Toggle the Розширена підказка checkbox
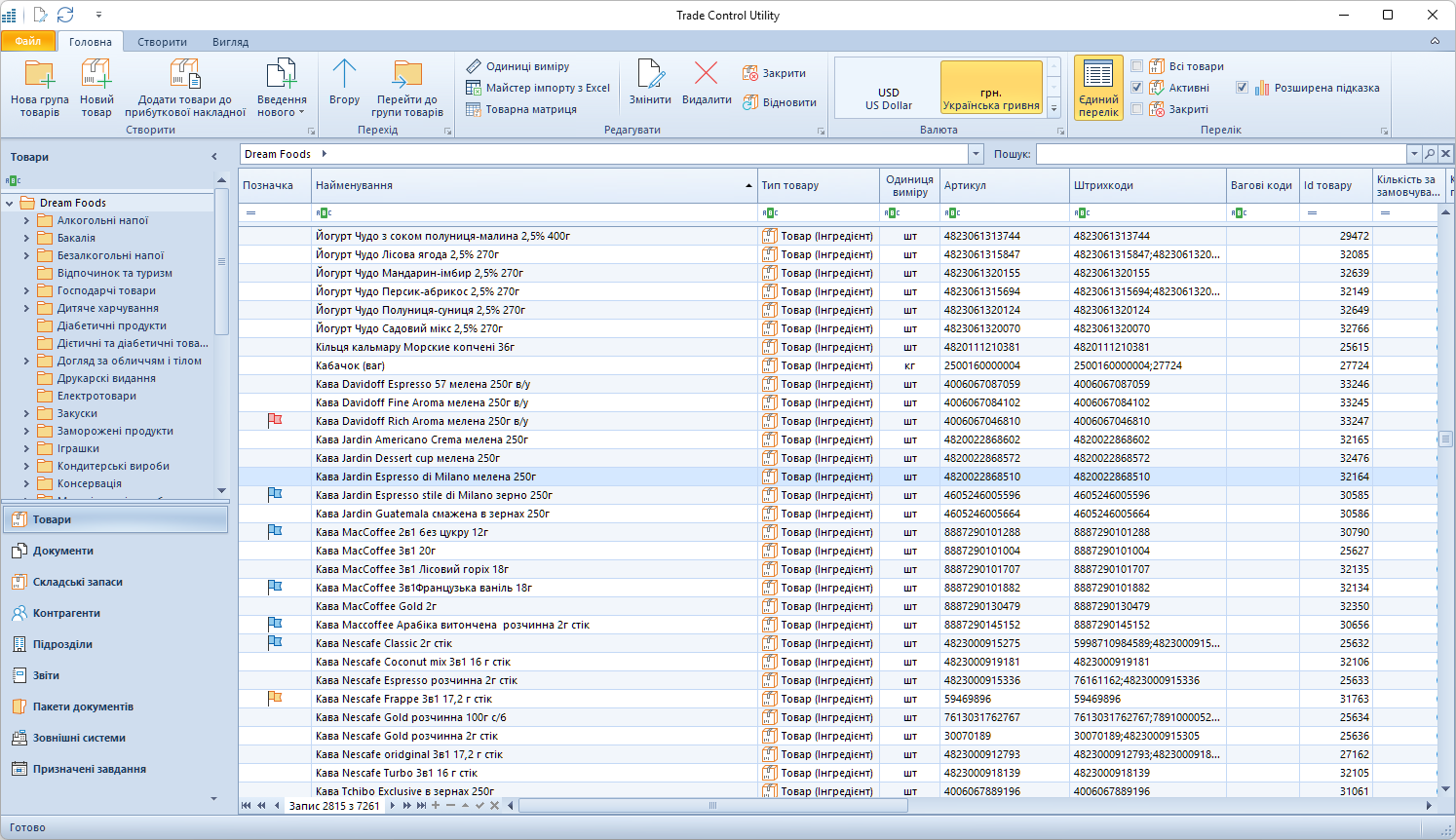1456x840 pixels. coord(1242,88)
